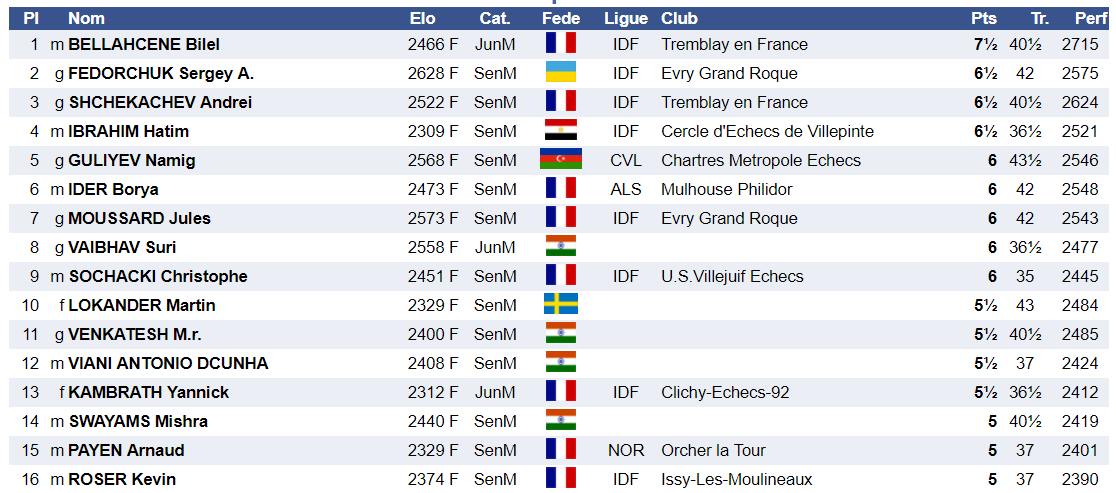Click the Indian flag for SWAYAMS Mishra

point(561,421)
